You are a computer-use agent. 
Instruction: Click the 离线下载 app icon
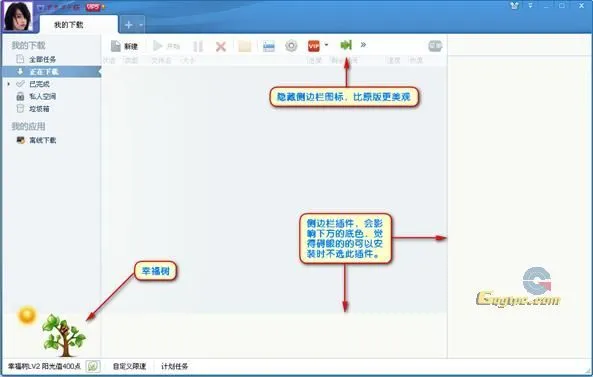tap(20, 140)
